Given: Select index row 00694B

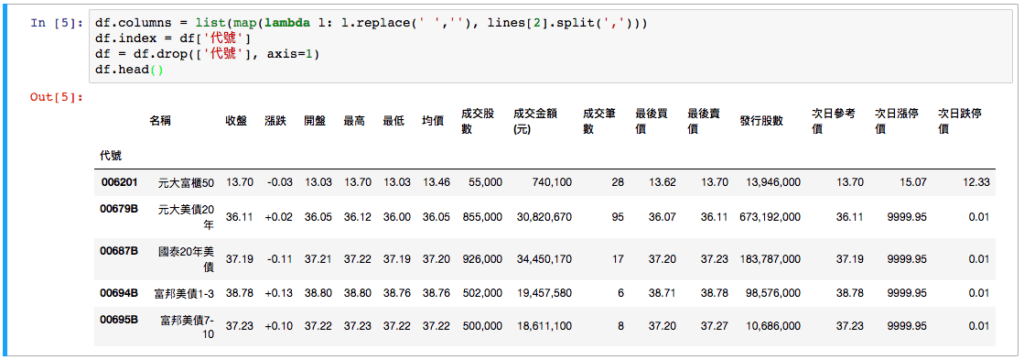Looking at the screenshot, I should pos(119,293).
